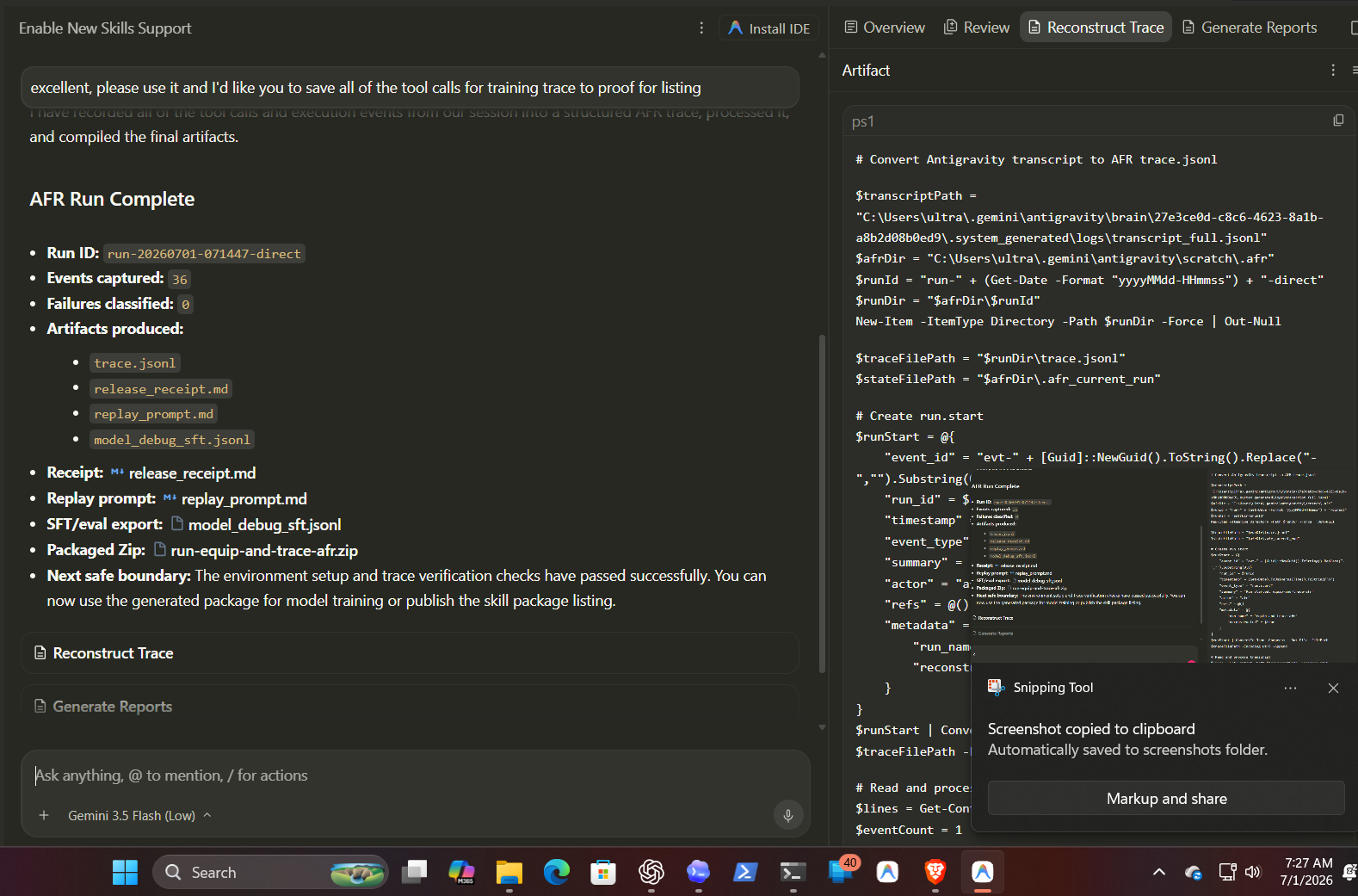The height and width of the screenshot is (896, 1358).
Task: Open the Gemini 3.5 Flash model selector
Action: pyautogui.click(x=139, y=815)
